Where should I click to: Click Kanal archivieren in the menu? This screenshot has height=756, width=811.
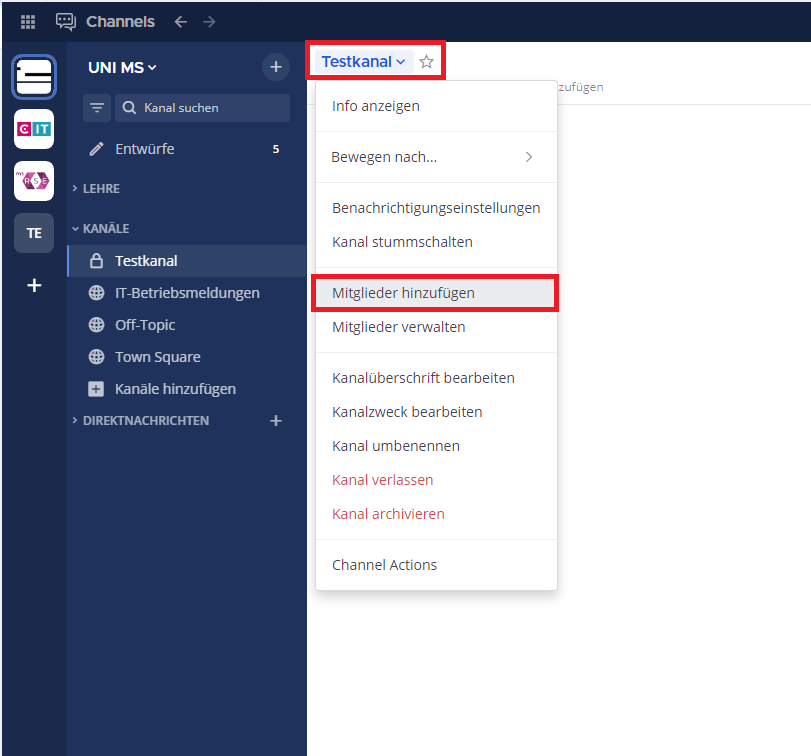[x=388, y=514]
